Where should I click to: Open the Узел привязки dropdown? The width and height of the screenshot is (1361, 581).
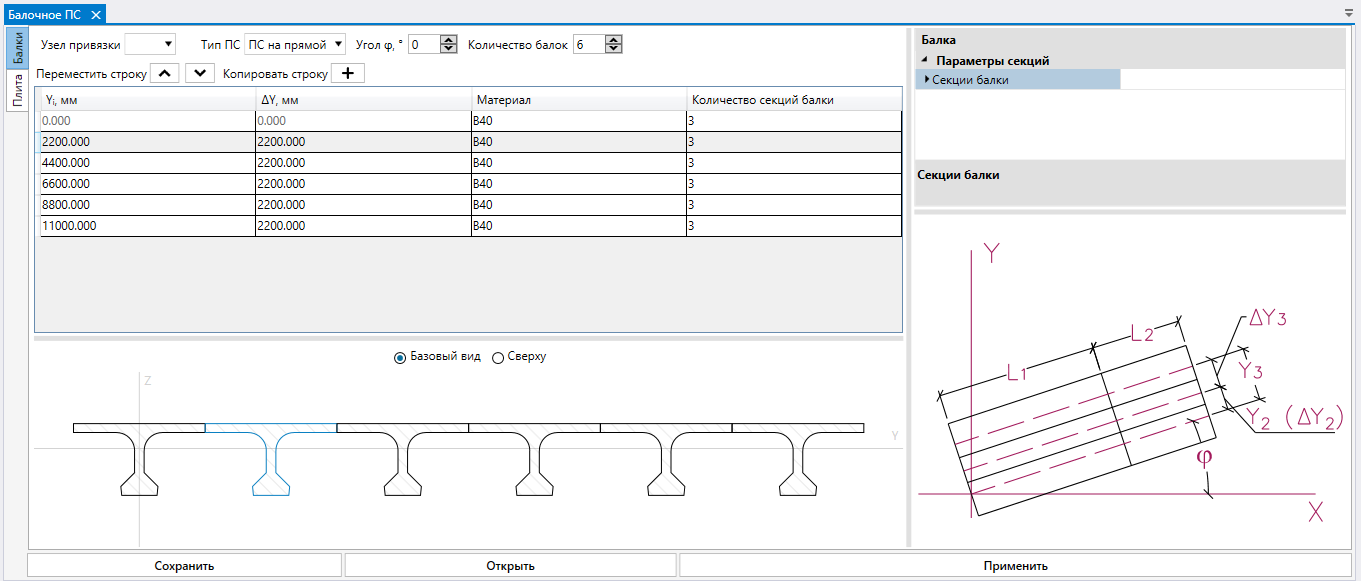click(150, 44)
